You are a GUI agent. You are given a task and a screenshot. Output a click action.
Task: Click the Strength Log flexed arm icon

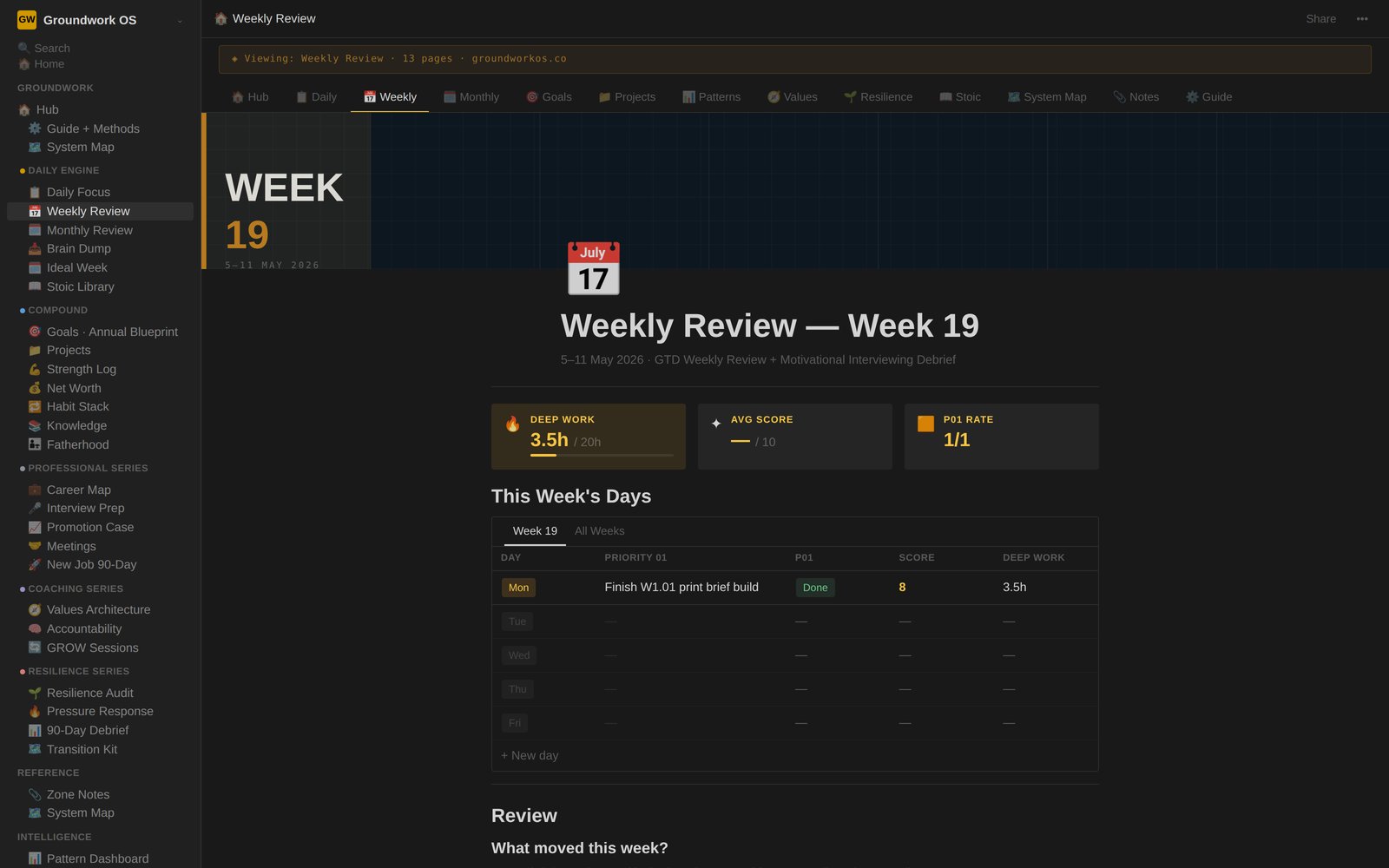click(35, 369)
